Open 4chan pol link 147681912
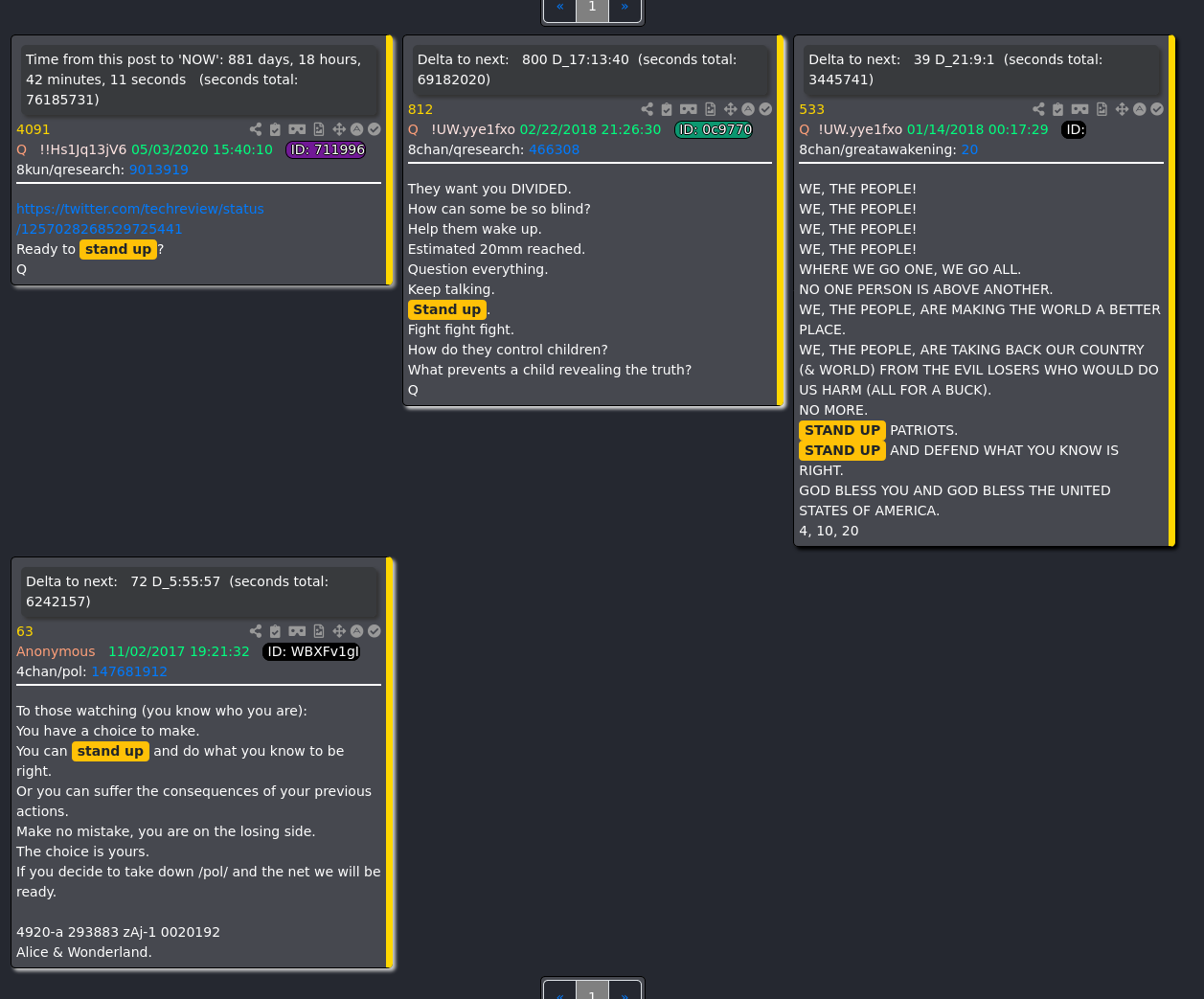The image size is (1204, 999). [x=129, y=671]
